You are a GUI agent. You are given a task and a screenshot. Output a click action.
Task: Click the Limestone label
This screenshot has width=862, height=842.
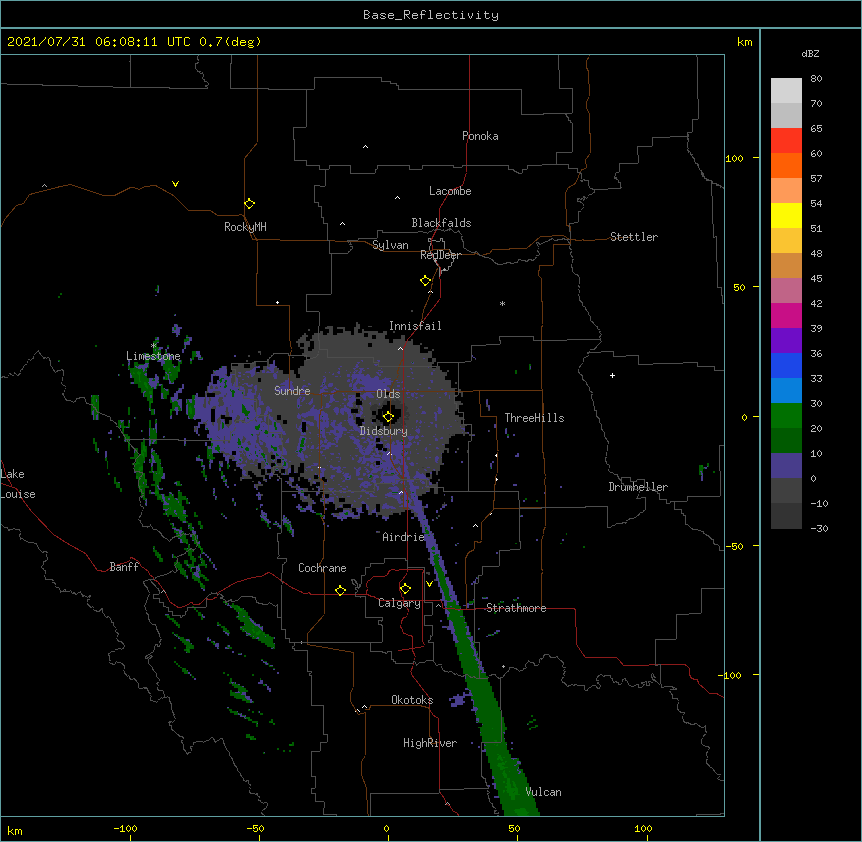[153, 356]
